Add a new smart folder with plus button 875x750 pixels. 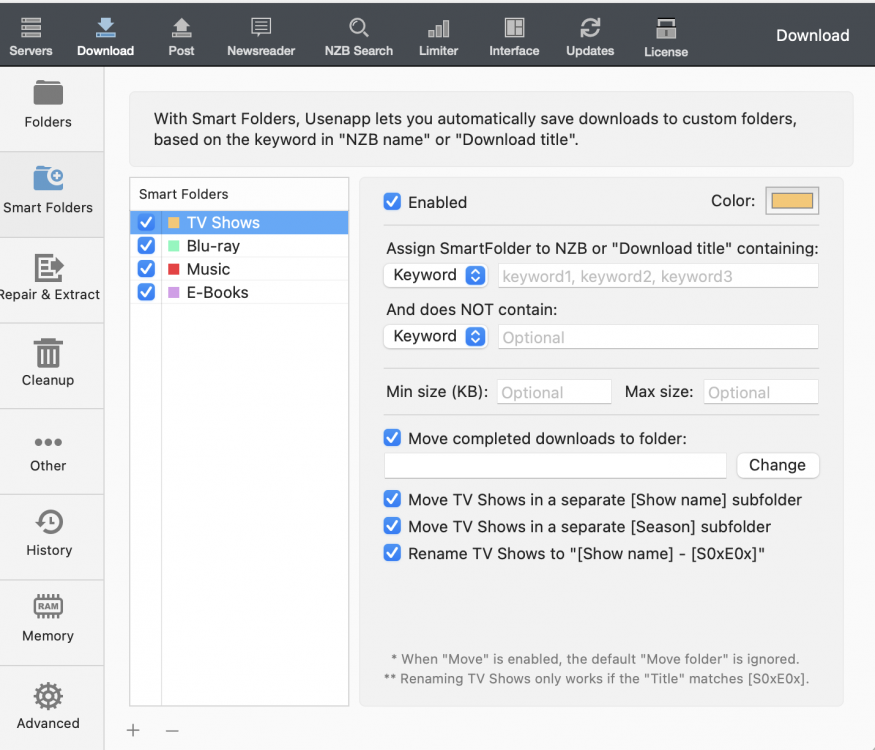[x=133, y=731]
